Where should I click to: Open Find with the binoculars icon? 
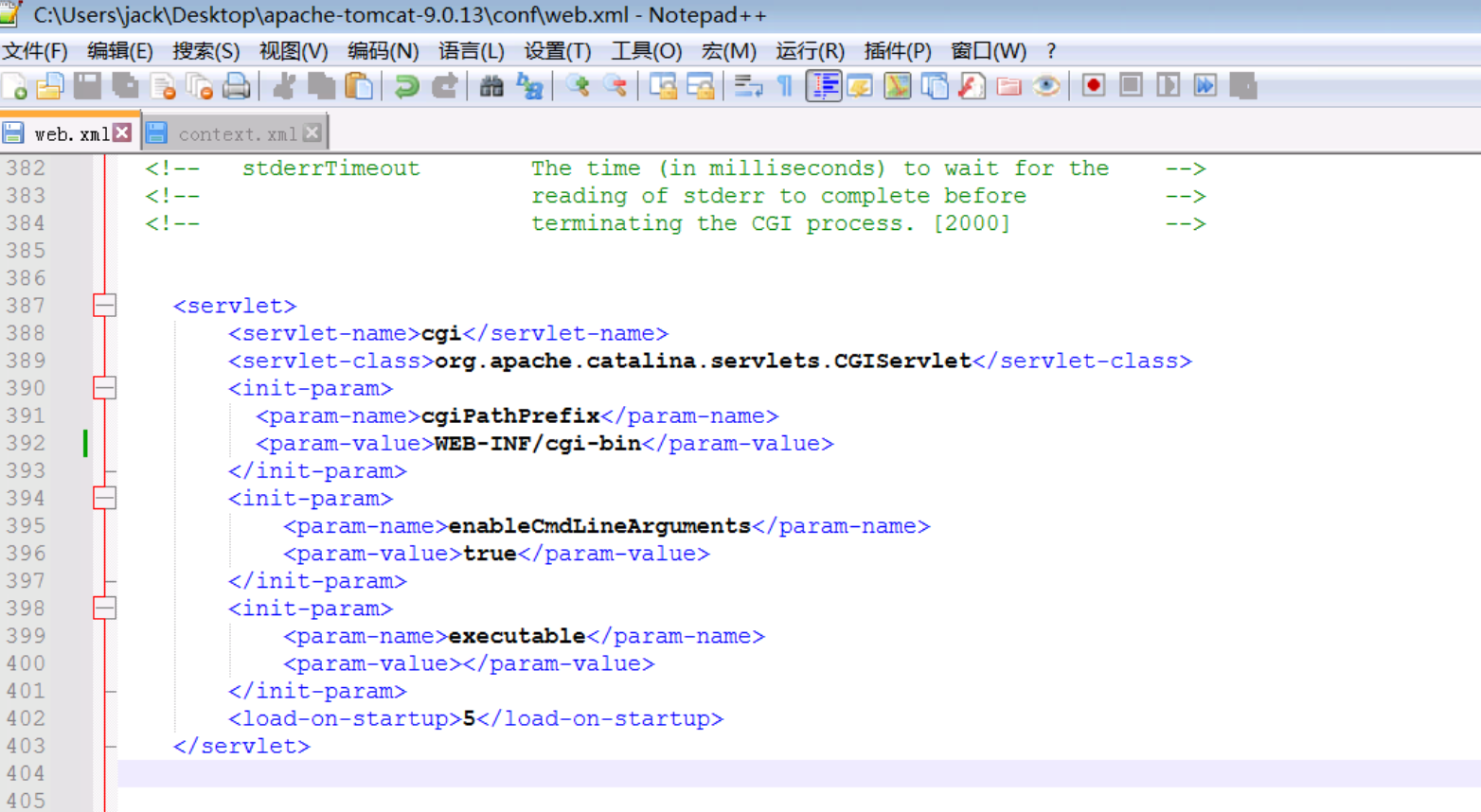491,86
